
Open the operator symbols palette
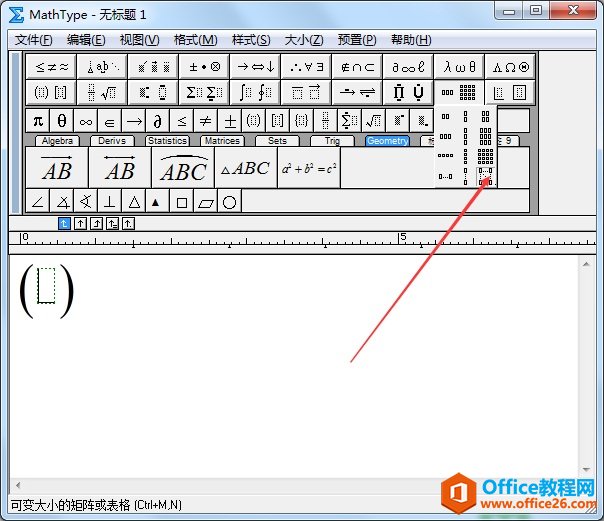(x=204, y=67)
